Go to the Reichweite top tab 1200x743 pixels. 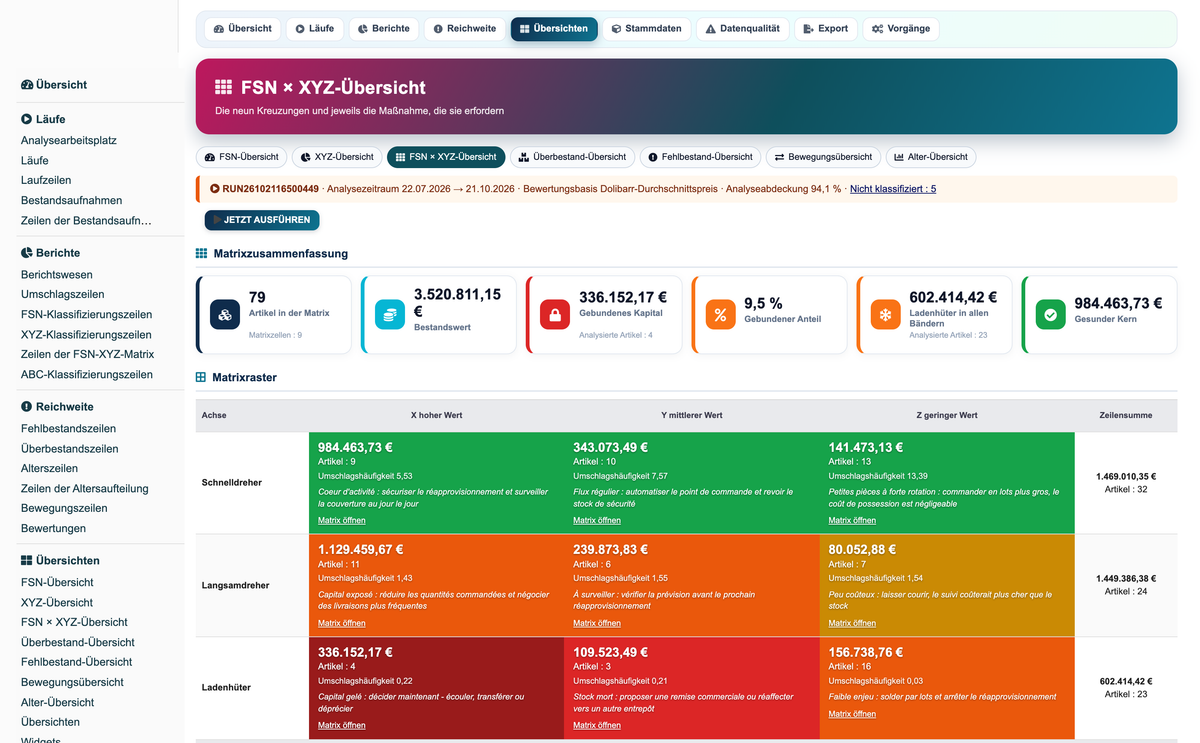(x=465, y=29)
